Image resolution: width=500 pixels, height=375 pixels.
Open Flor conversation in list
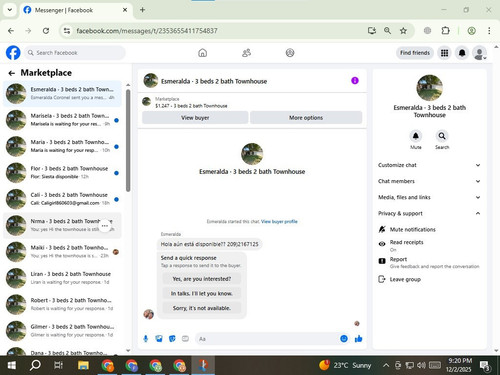point(62,173)
